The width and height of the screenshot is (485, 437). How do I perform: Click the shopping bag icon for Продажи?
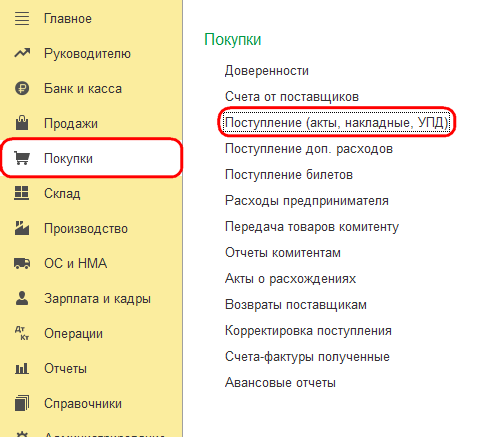pos(22,123)
